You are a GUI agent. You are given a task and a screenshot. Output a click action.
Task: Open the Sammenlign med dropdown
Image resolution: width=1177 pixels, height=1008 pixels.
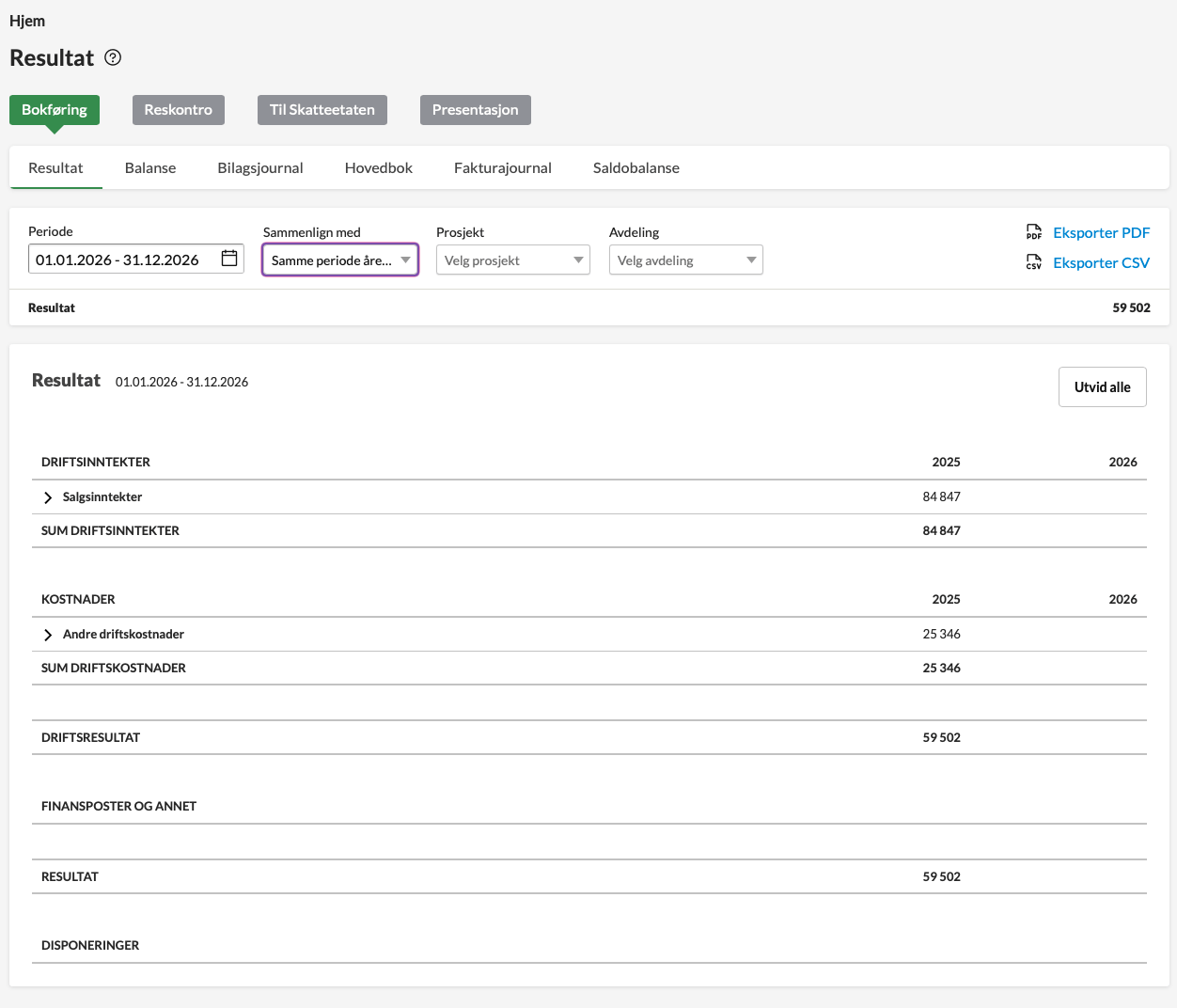[339, 260]
